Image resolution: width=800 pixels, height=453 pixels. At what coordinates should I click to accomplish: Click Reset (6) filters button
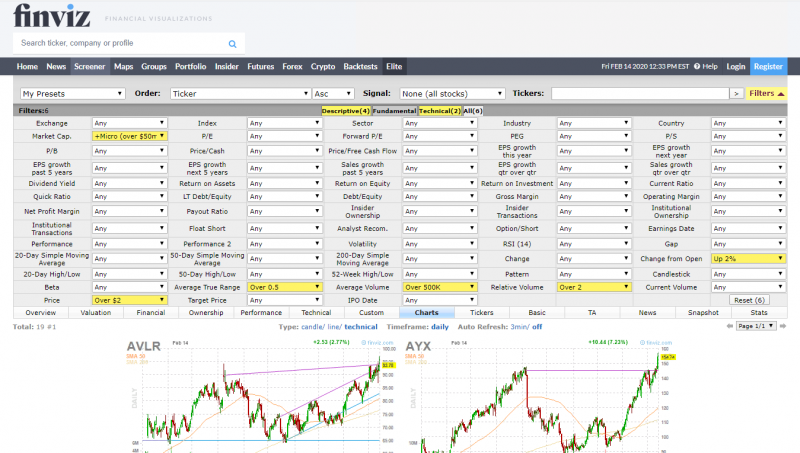tap(749, 300)
